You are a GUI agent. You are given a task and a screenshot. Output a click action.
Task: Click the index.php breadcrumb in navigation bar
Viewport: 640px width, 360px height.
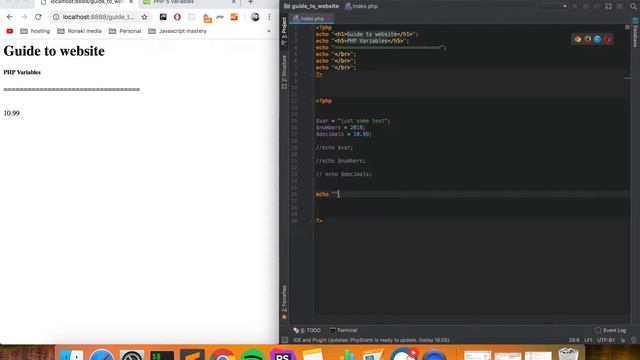coord(361,6)
